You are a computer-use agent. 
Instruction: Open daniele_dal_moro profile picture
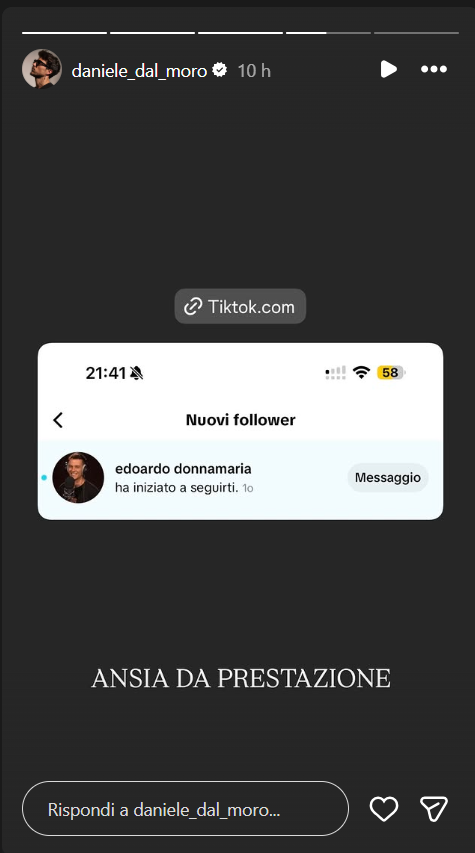42,69
